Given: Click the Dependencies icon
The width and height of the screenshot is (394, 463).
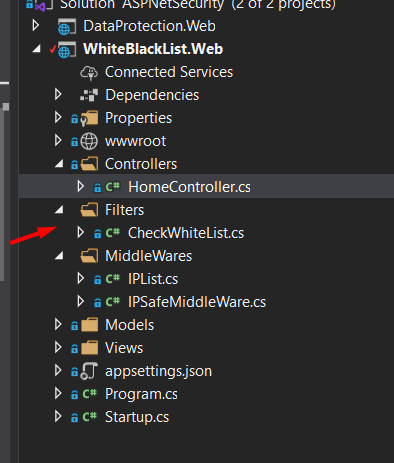Looking at the screenshot, I should 89,95.
